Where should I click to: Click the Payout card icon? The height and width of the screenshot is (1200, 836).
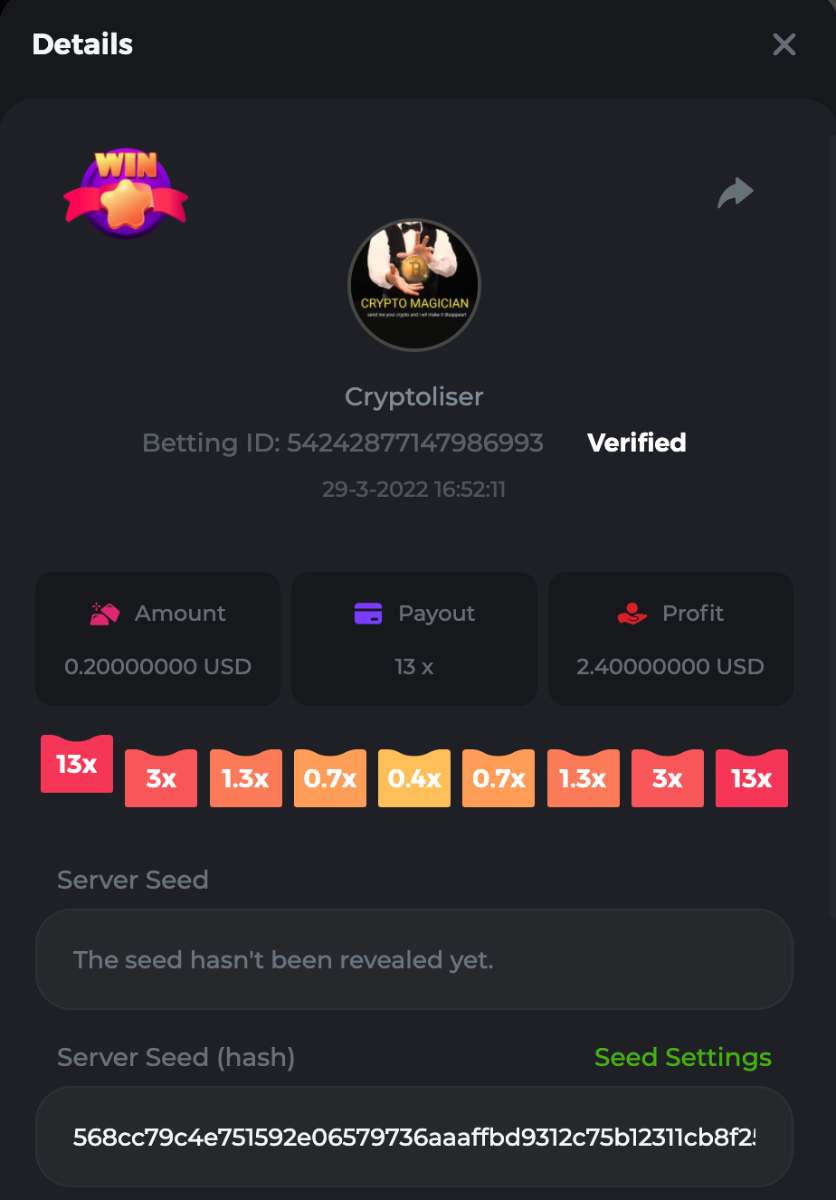(368, 614)
